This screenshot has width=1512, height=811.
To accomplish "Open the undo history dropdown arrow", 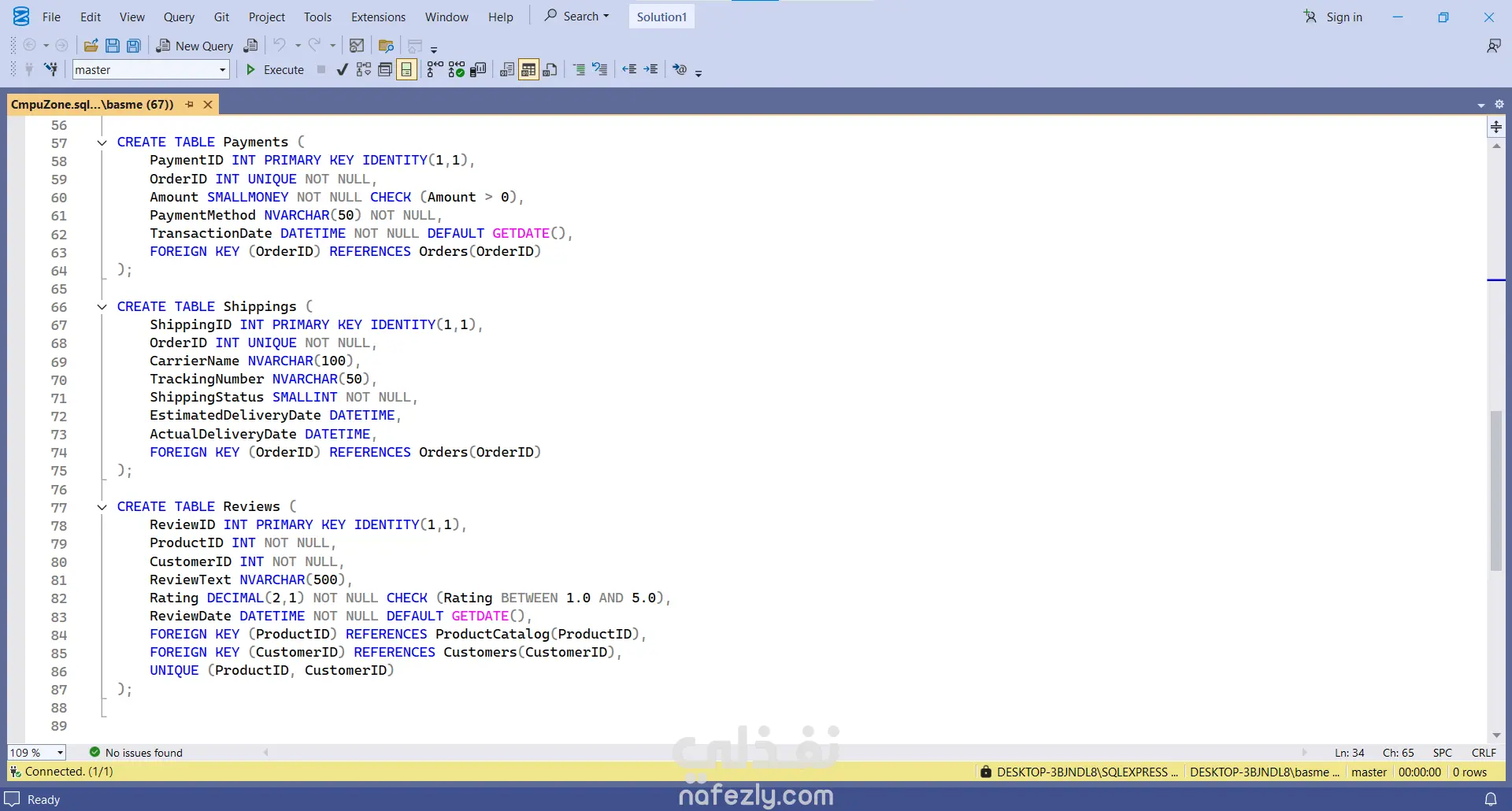I will pyautogui.click(x=298, y=46).
